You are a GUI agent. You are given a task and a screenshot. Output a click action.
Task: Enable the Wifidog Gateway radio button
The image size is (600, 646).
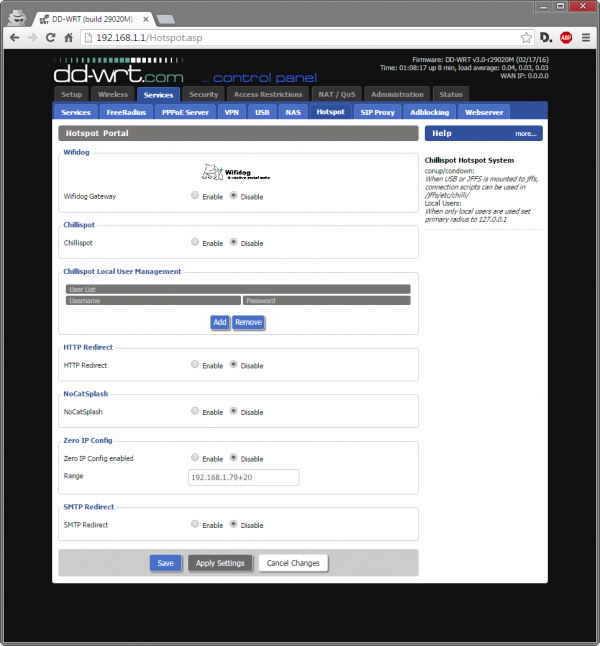(195, 196)
